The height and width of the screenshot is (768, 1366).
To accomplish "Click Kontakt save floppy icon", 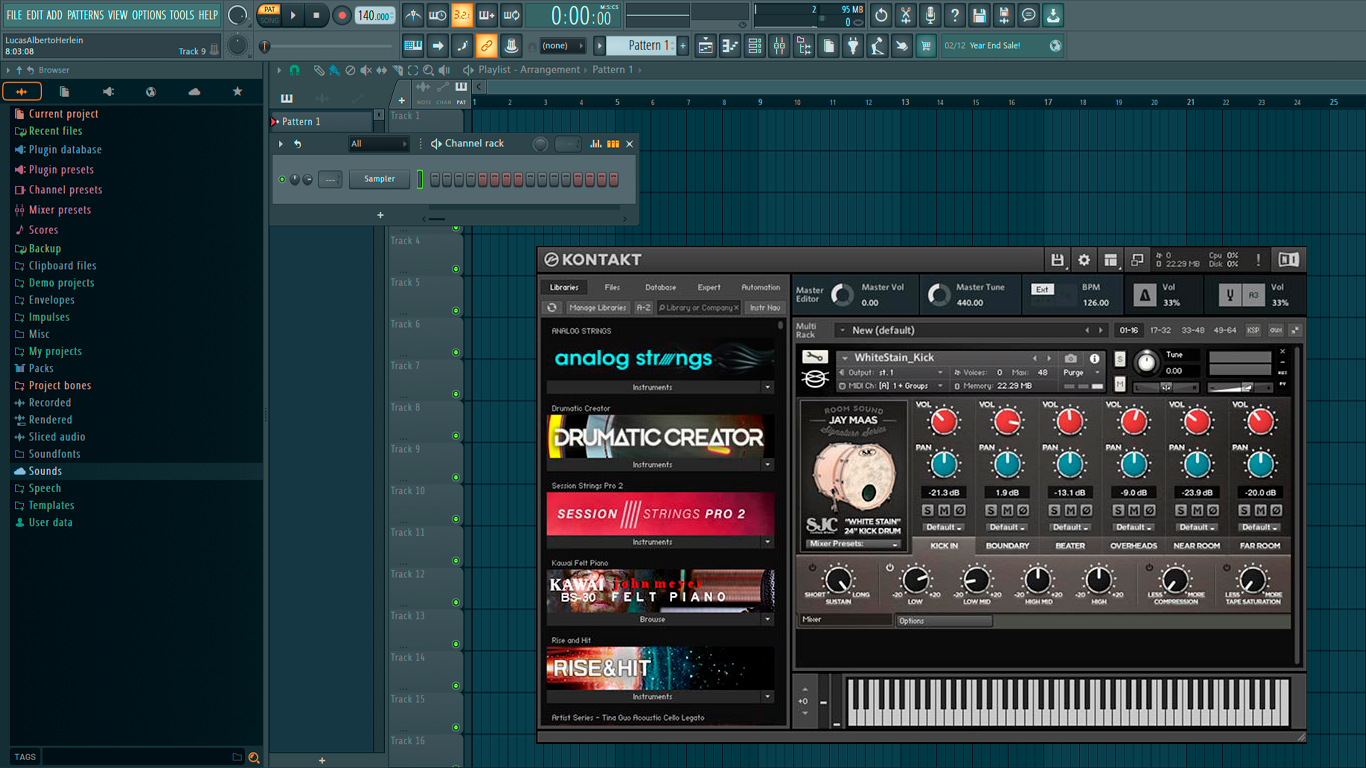I will click(1057, 260).
